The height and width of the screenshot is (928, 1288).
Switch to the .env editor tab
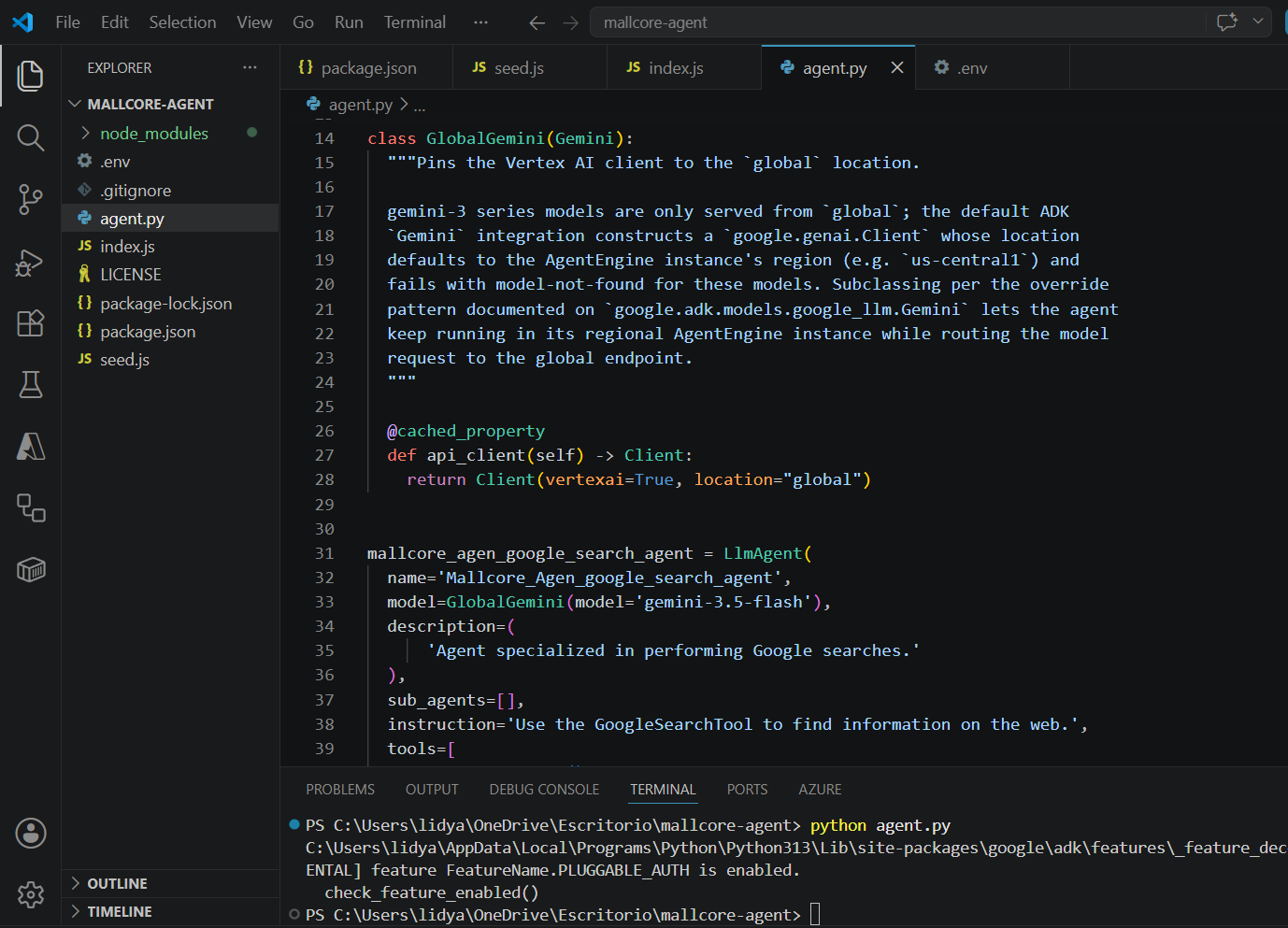pyautogui.click(x=992, y=67)
